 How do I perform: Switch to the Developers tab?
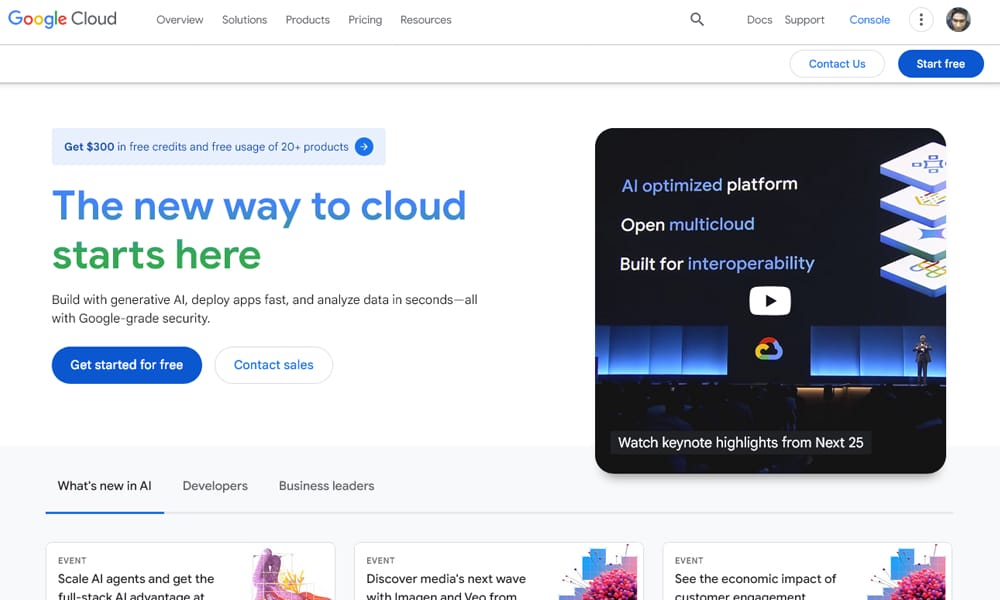click(215, 486)
